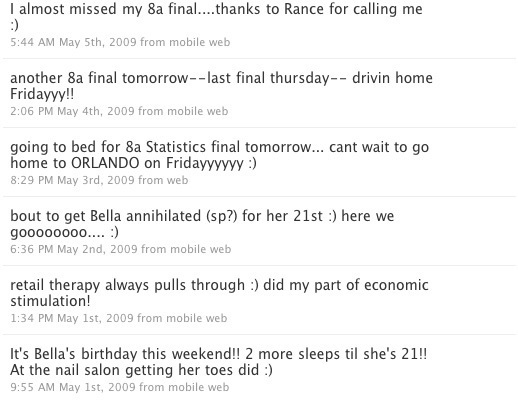Click 'mobile web' source on the 1:34 PM tweet
The height and width of the screenshot is (400, 518).
coord(197,318)
